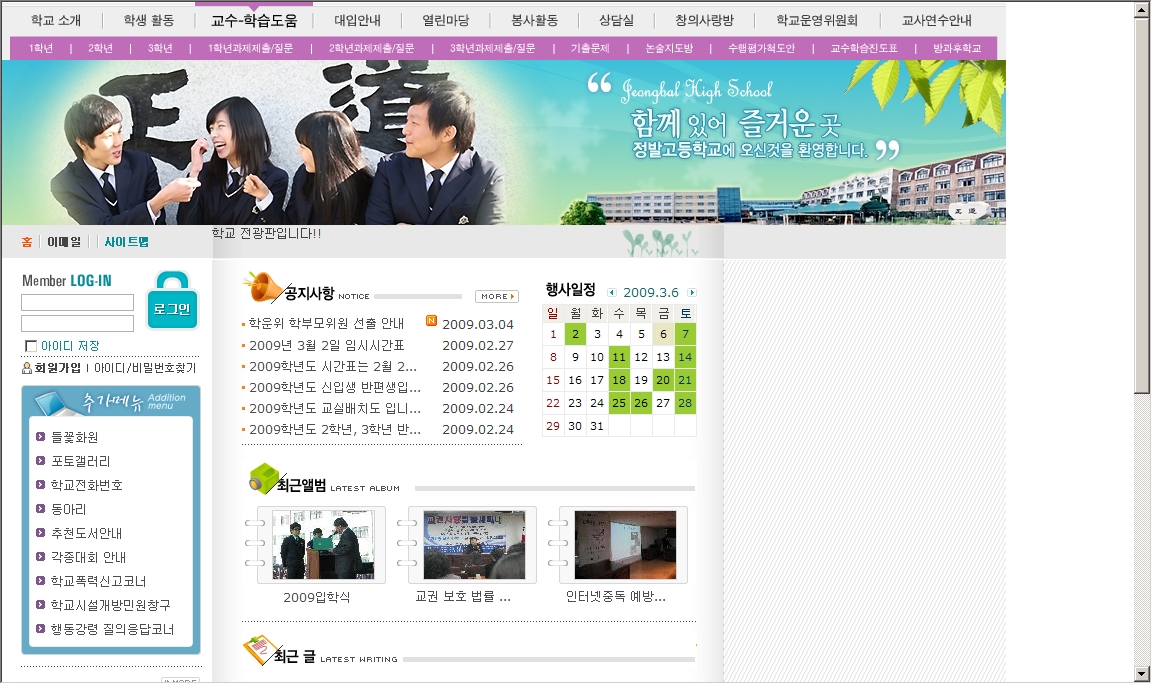Click the MORE button beside 공지사항

(497, 296)
